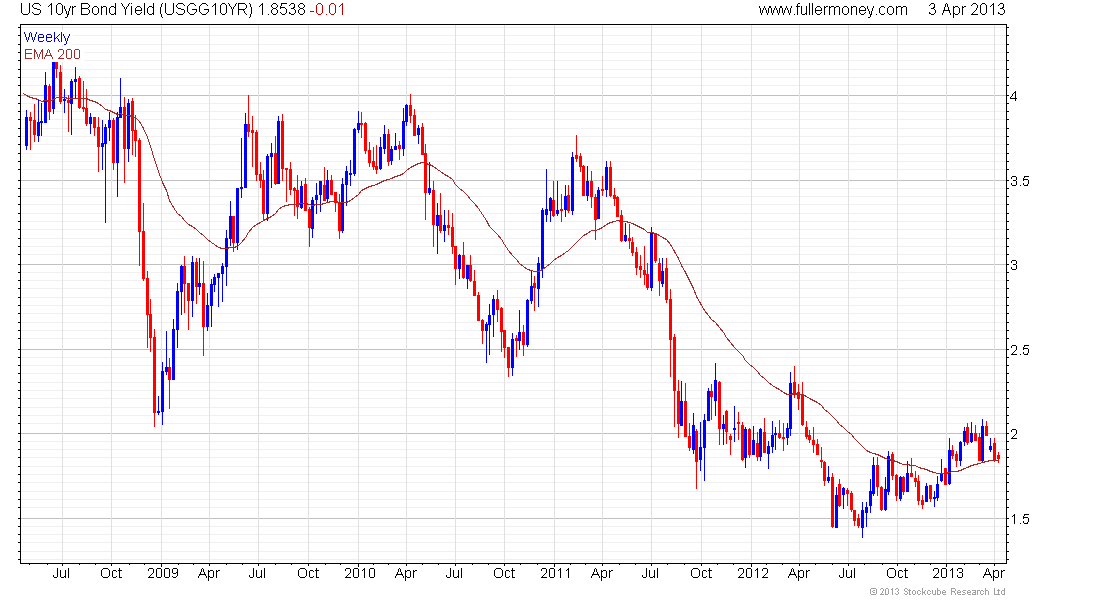Viewport: 1100px width, 600px height.
Task: Click the final 'Apr' label after 2013
Action: point(994,574)
